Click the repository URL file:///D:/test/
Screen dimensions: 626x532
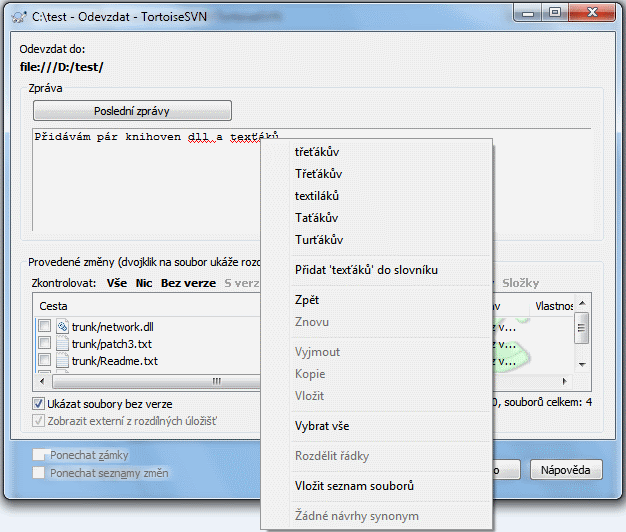pyautogui.click(x=61, y=67)
